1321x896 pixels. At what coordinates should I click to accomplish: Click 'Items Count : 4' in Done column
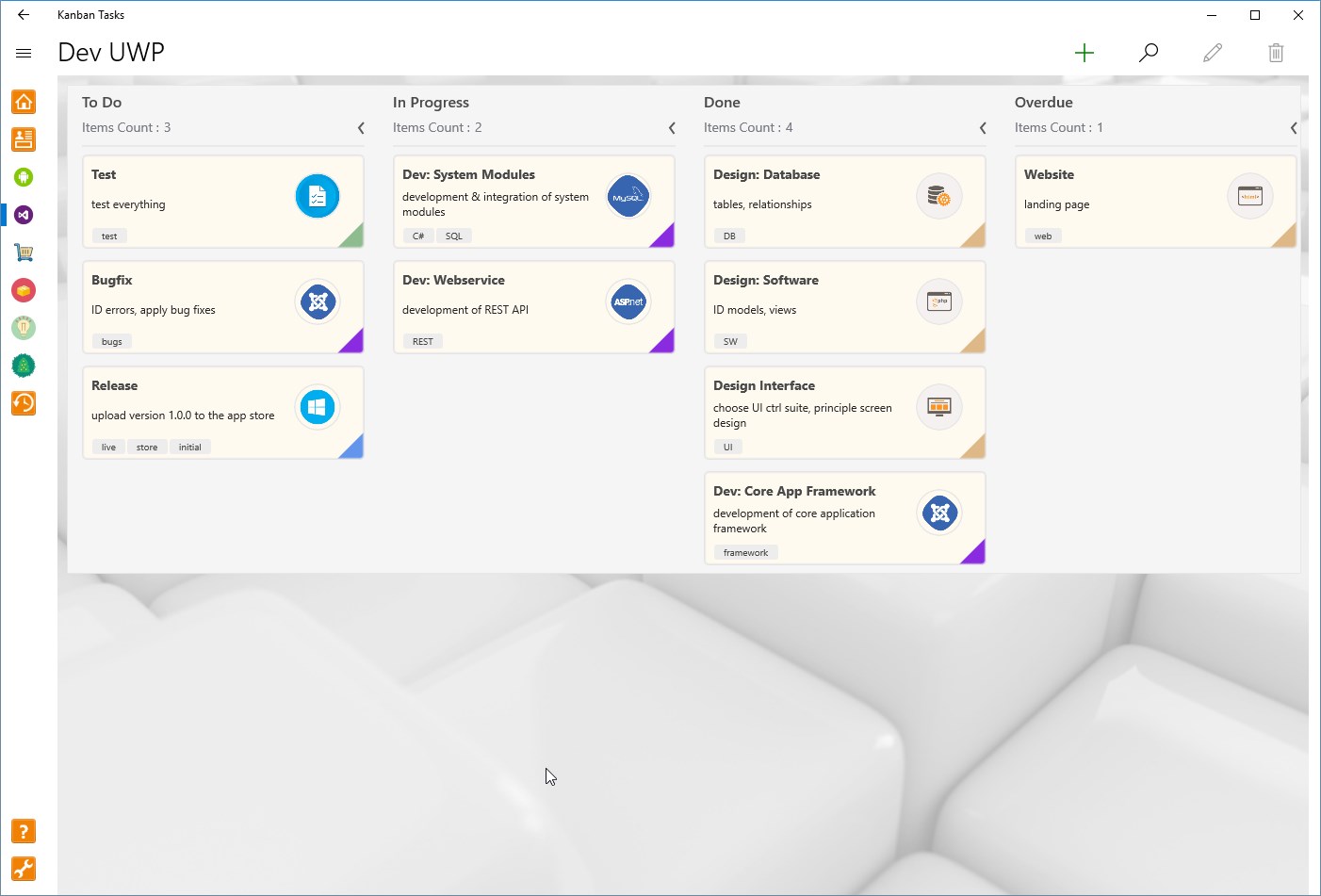pyautogui.click(x=748, y=128)
